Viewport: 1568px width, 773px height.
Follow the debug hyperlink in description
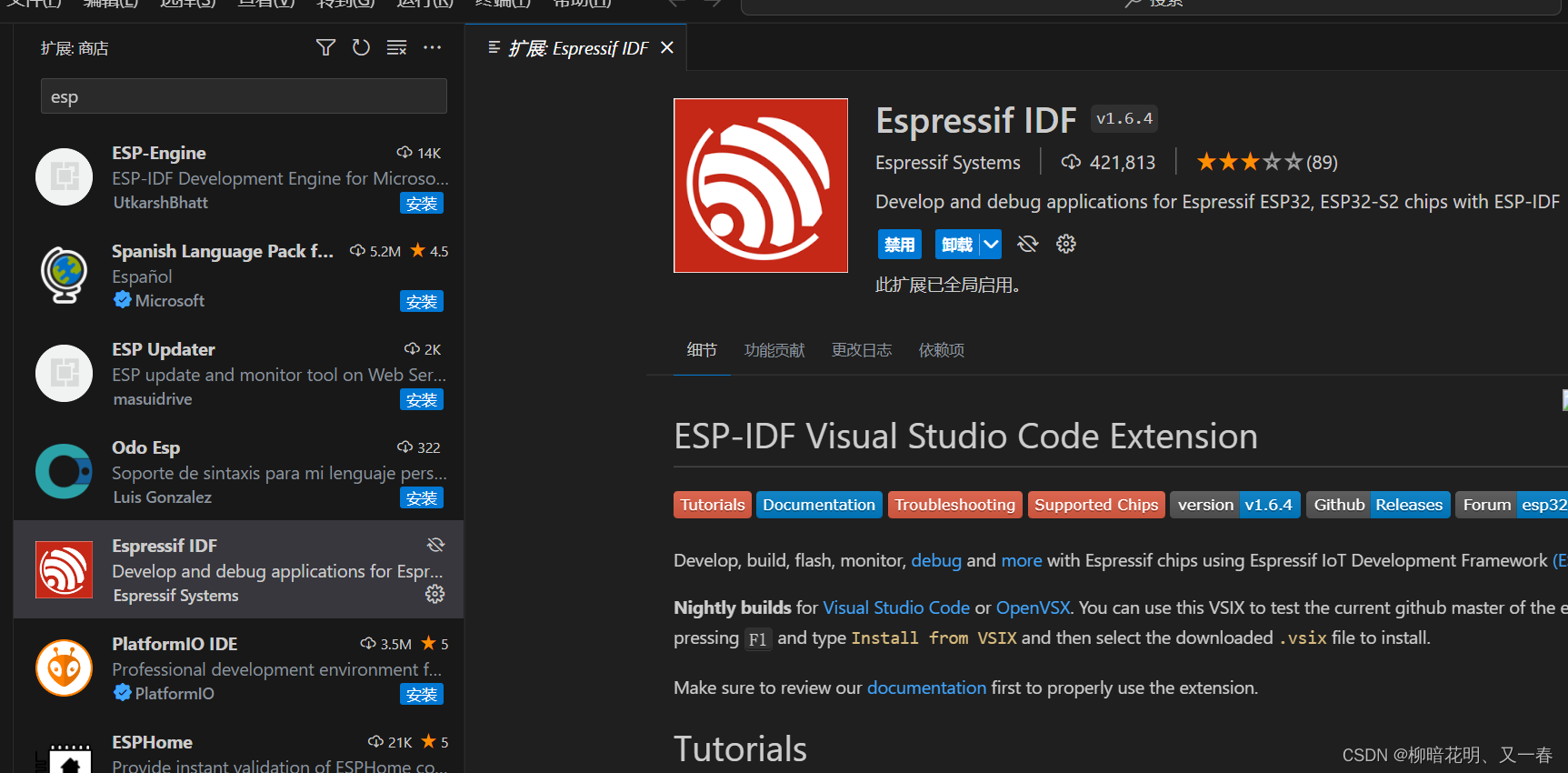[x=936, y=560]
